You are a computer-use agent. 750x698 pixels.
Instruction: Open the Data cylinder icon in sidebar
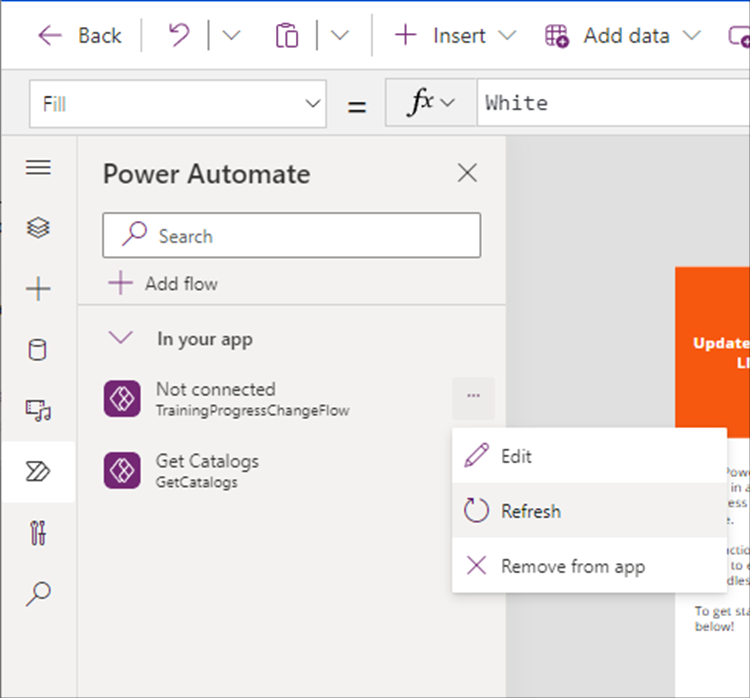pyautogui.click(x=38, y=350)
